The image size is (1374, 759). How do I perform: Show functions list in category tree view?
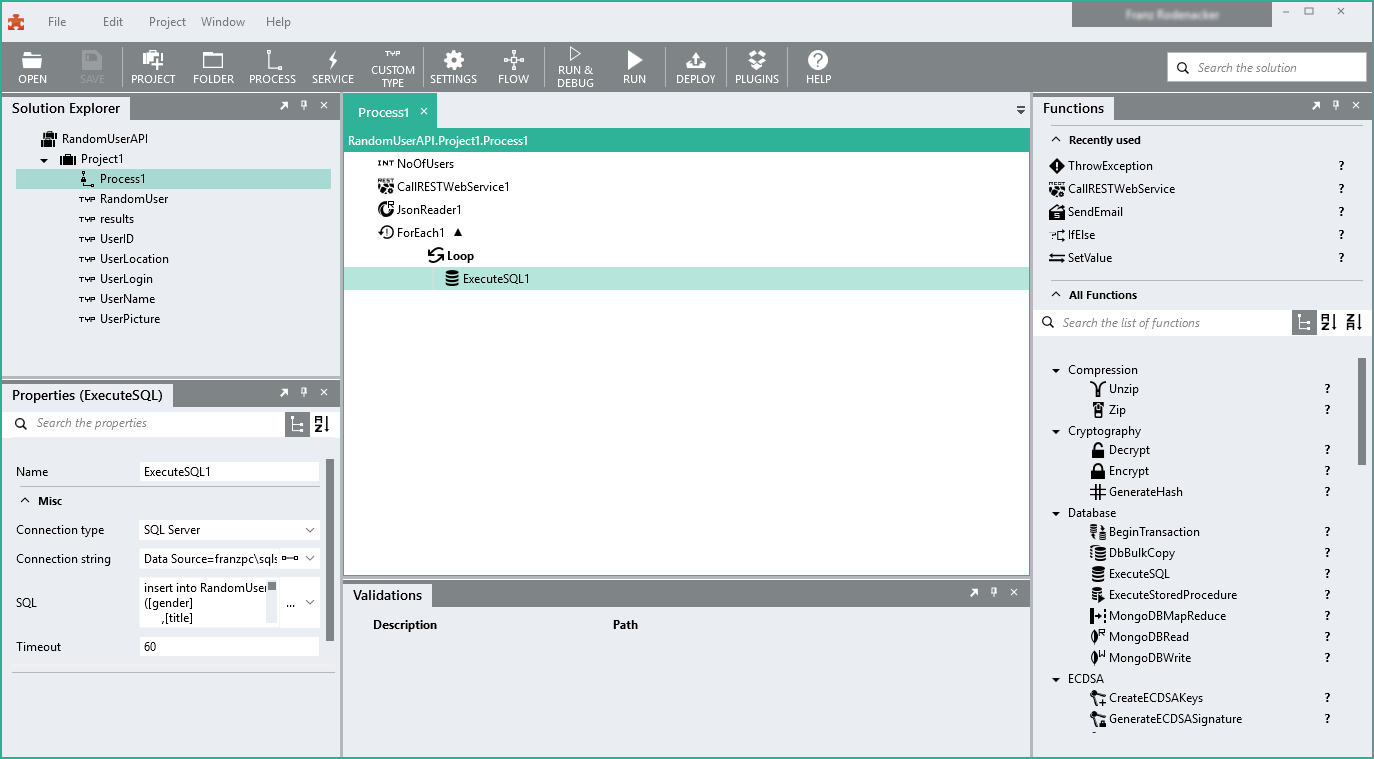click(1304, 322)
